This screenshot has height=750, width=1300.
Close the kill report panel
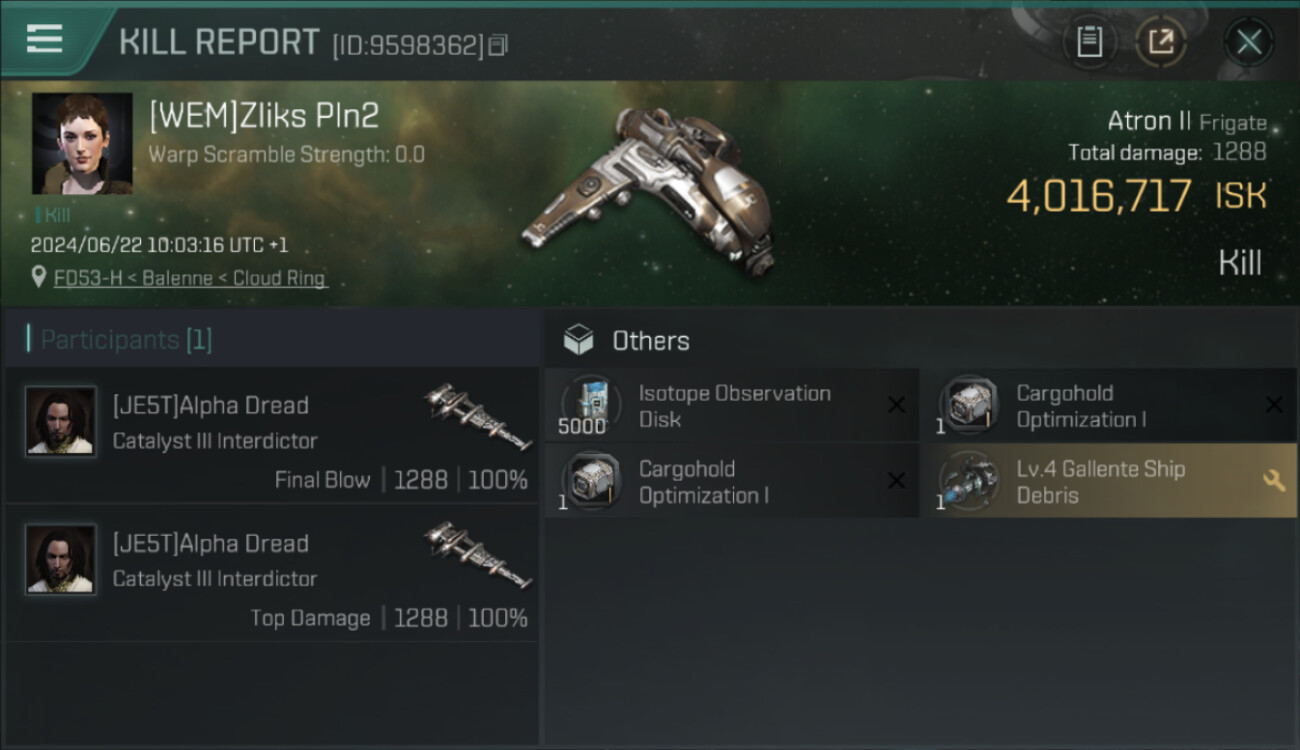(x=1249, y=42)
